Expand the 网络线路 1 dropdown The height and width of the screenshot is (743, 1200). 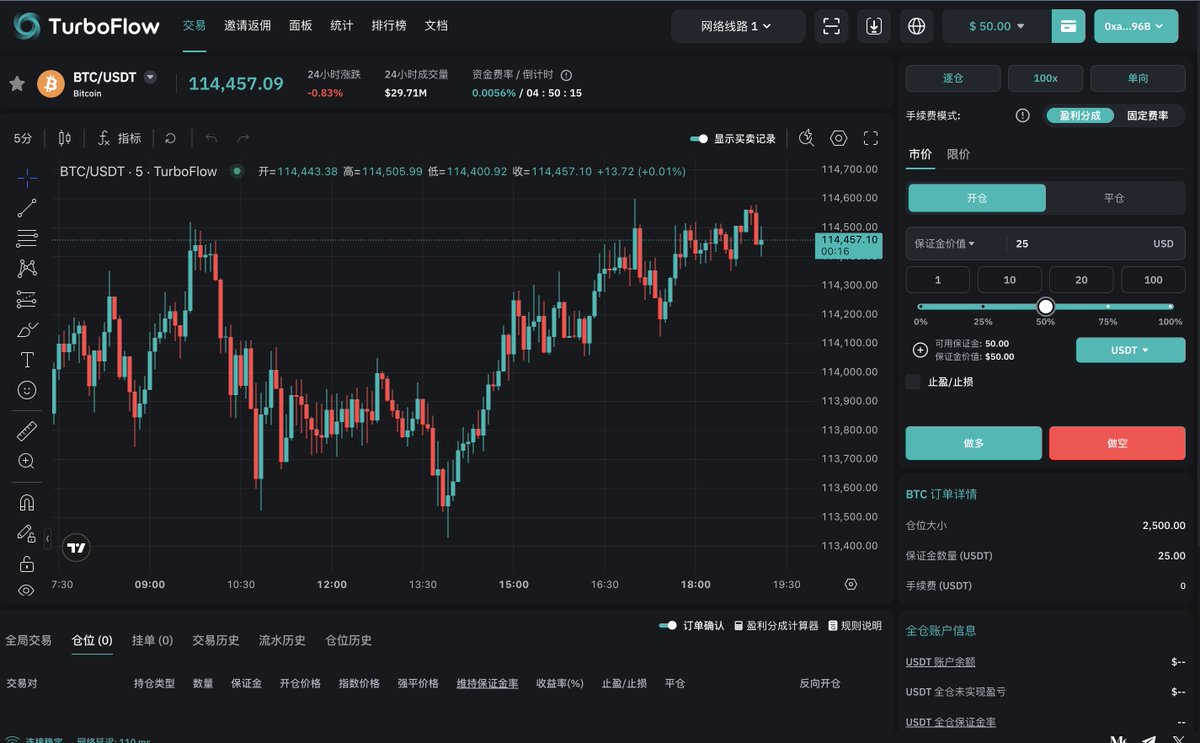pos(738,26)
